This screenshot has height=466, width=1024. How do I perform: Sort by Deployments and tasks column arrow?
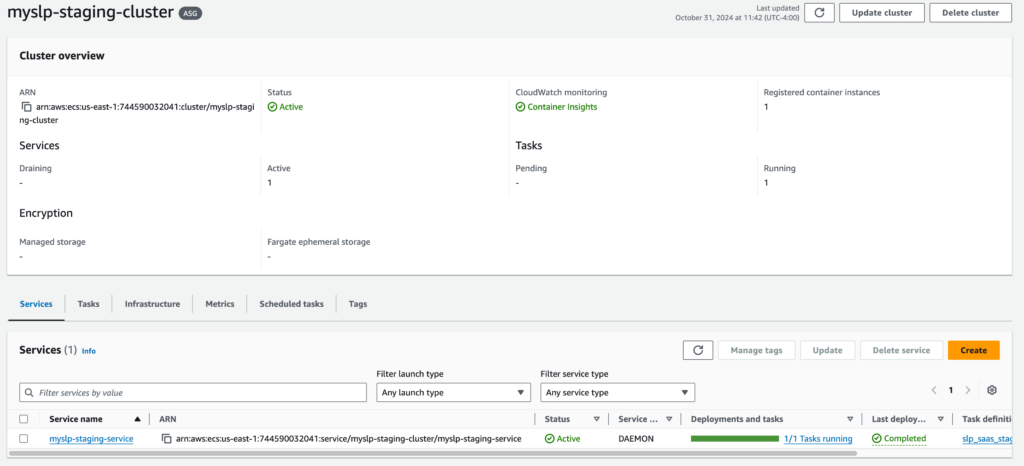tap(850, 419)
